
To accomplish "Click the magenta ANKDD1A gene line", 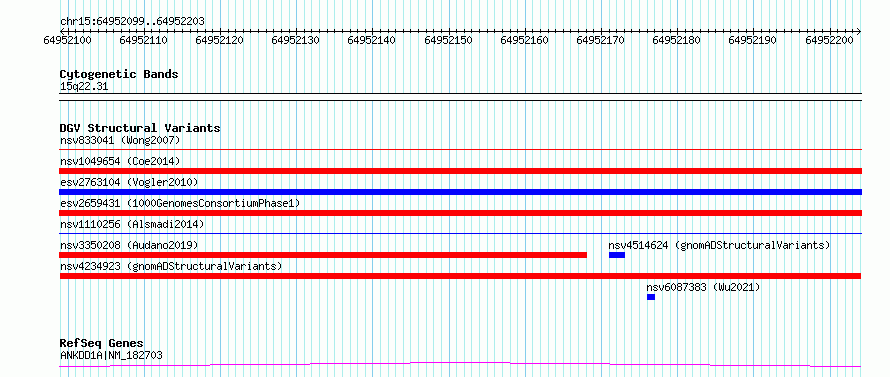I will tap(460, 364).
